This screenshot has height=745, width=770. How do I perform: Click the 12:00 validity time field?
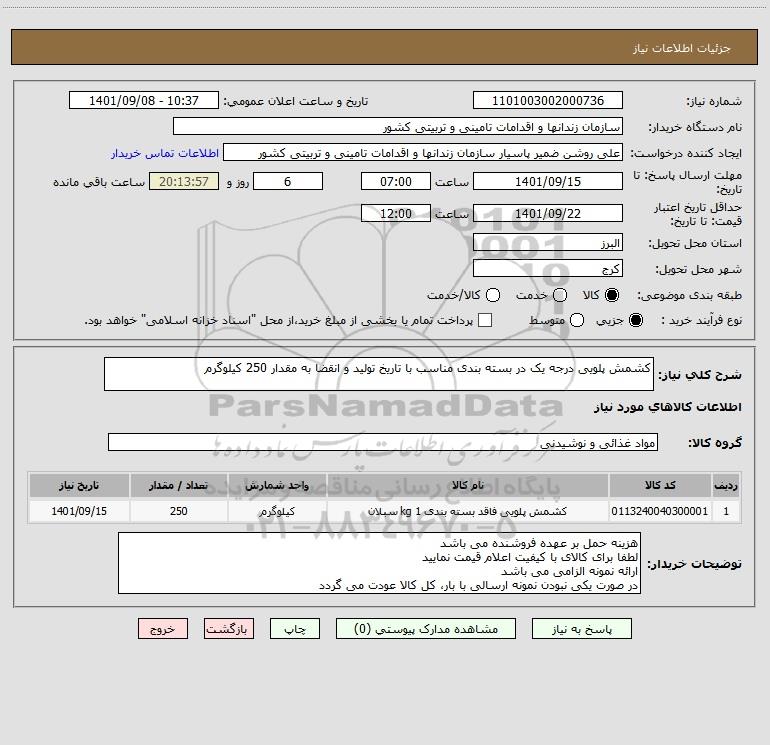click(x=396, y=213)
